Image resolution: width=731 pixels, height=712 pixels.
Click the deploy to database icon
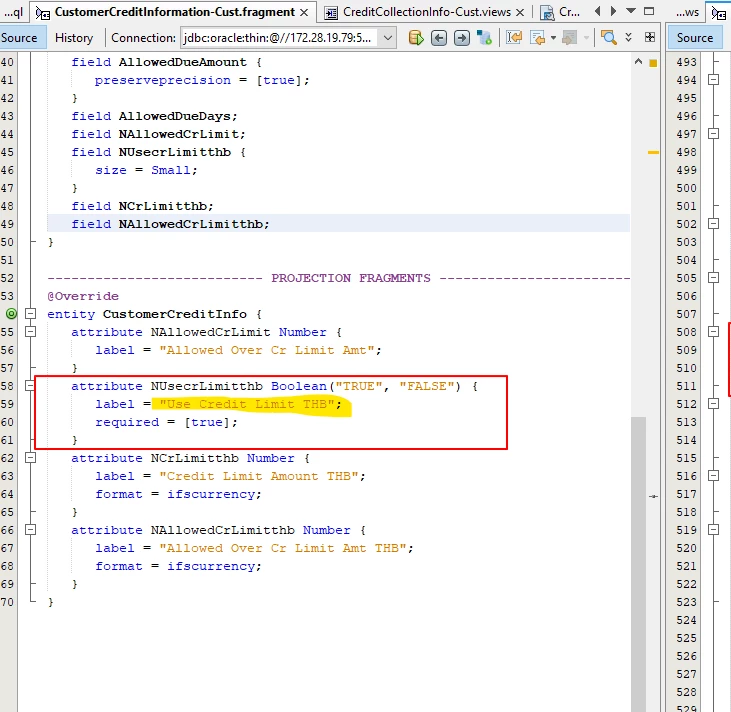coord(484,38)
